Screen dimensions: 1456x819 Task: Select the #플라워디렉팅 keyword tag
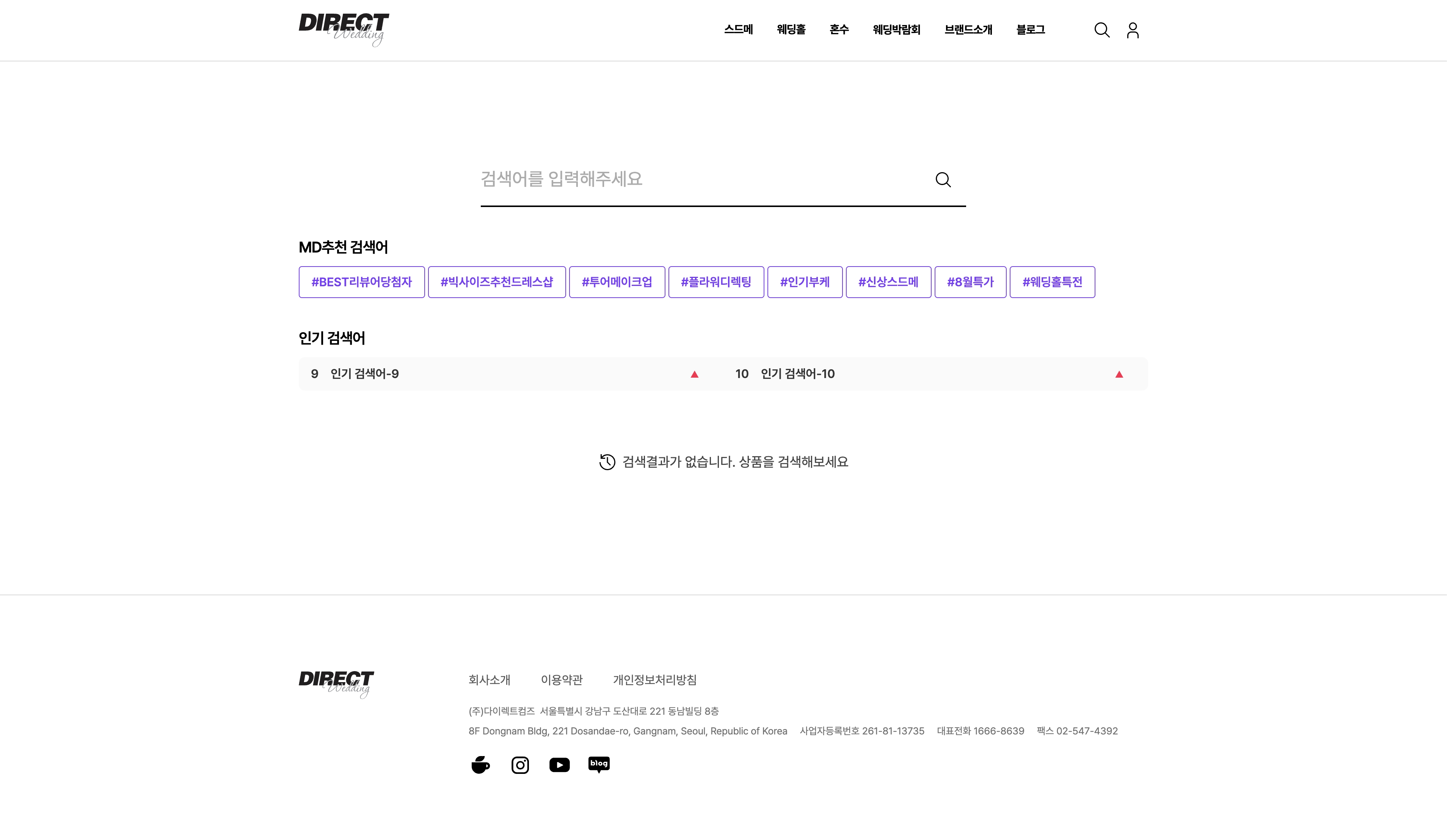715,282
